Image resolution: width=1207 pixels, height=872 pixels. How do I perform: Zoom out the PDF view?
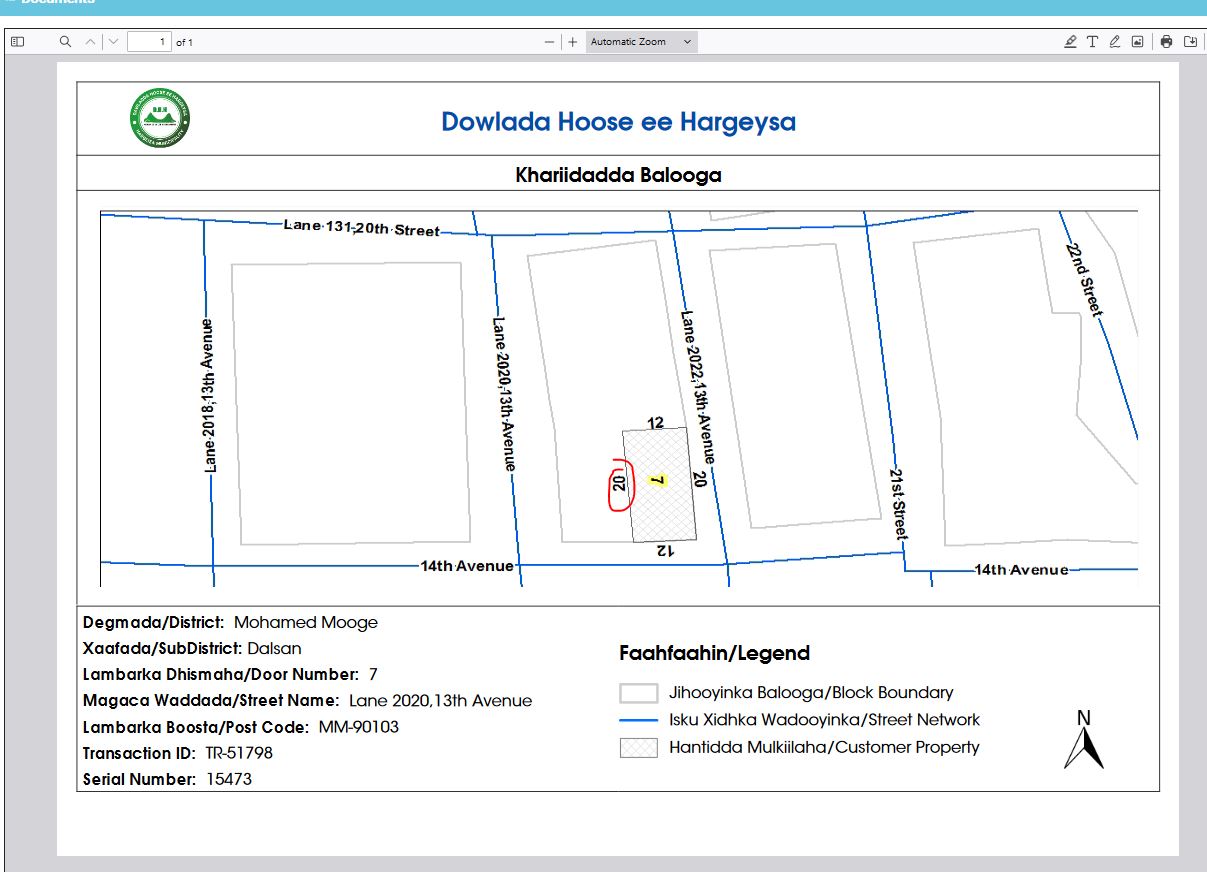(x=549, y=42)
